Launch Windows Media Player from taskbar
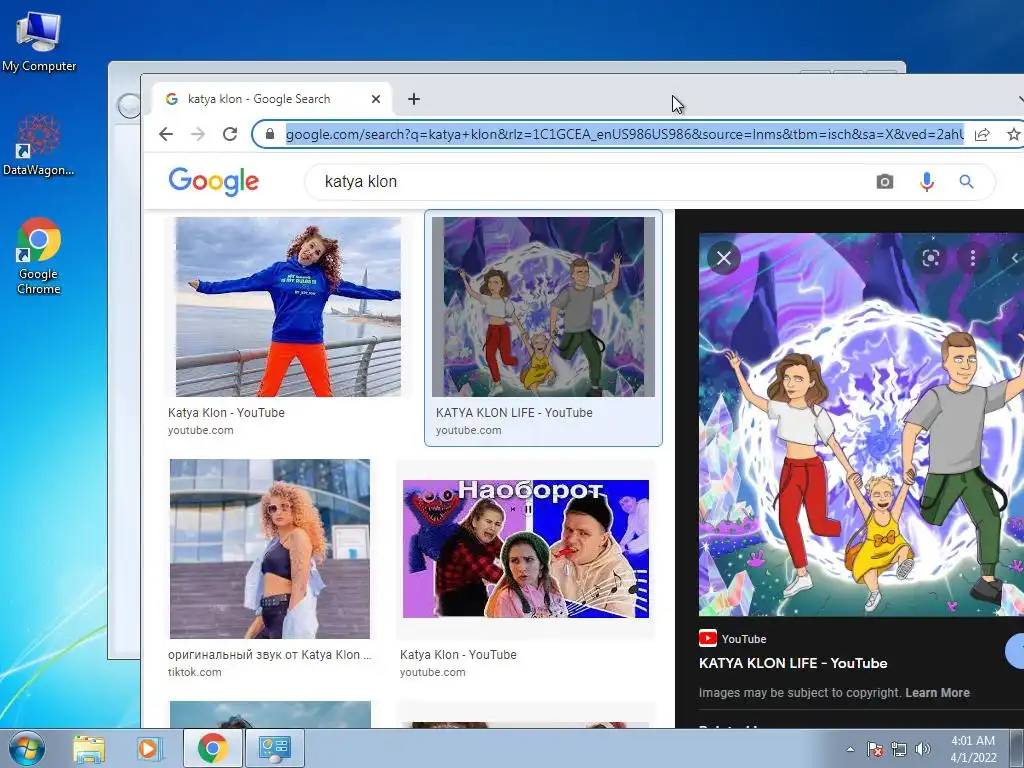 (149, 748)
